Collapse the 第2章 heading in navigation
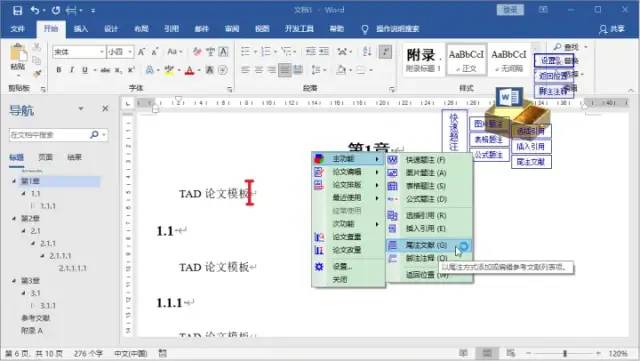 click(x=15, y=219)
